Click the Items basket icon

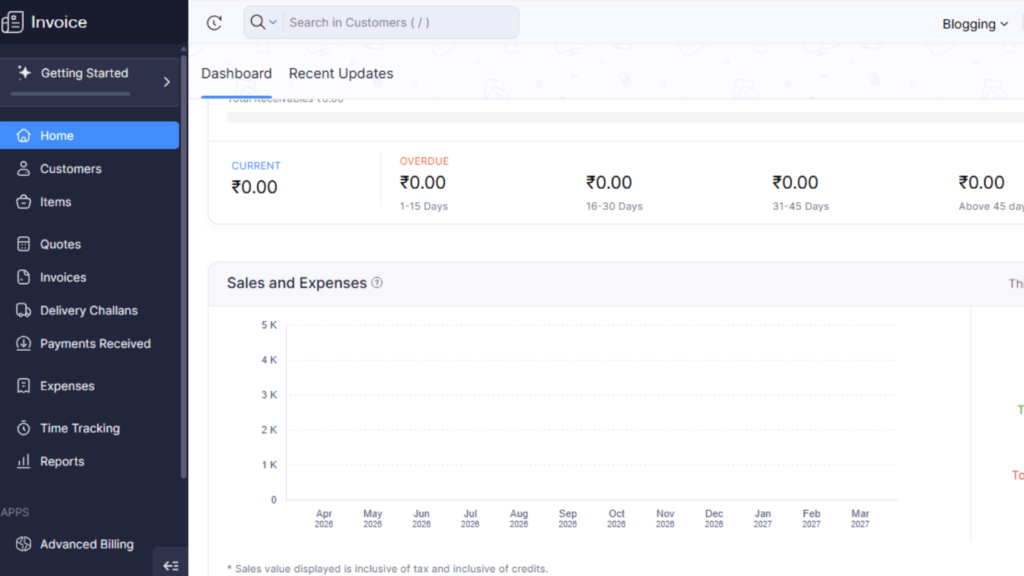pyautogui.click(x=24, y=202)
